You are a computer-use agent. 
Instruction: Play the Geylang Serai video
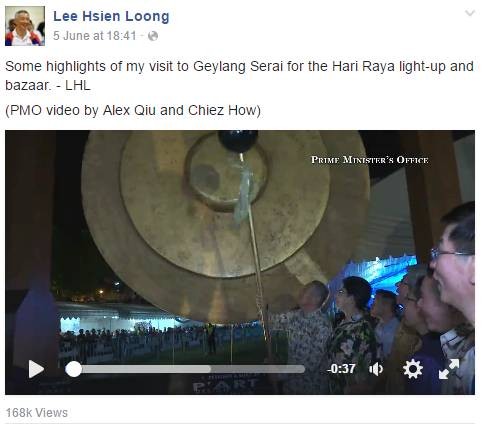(36, 369)
